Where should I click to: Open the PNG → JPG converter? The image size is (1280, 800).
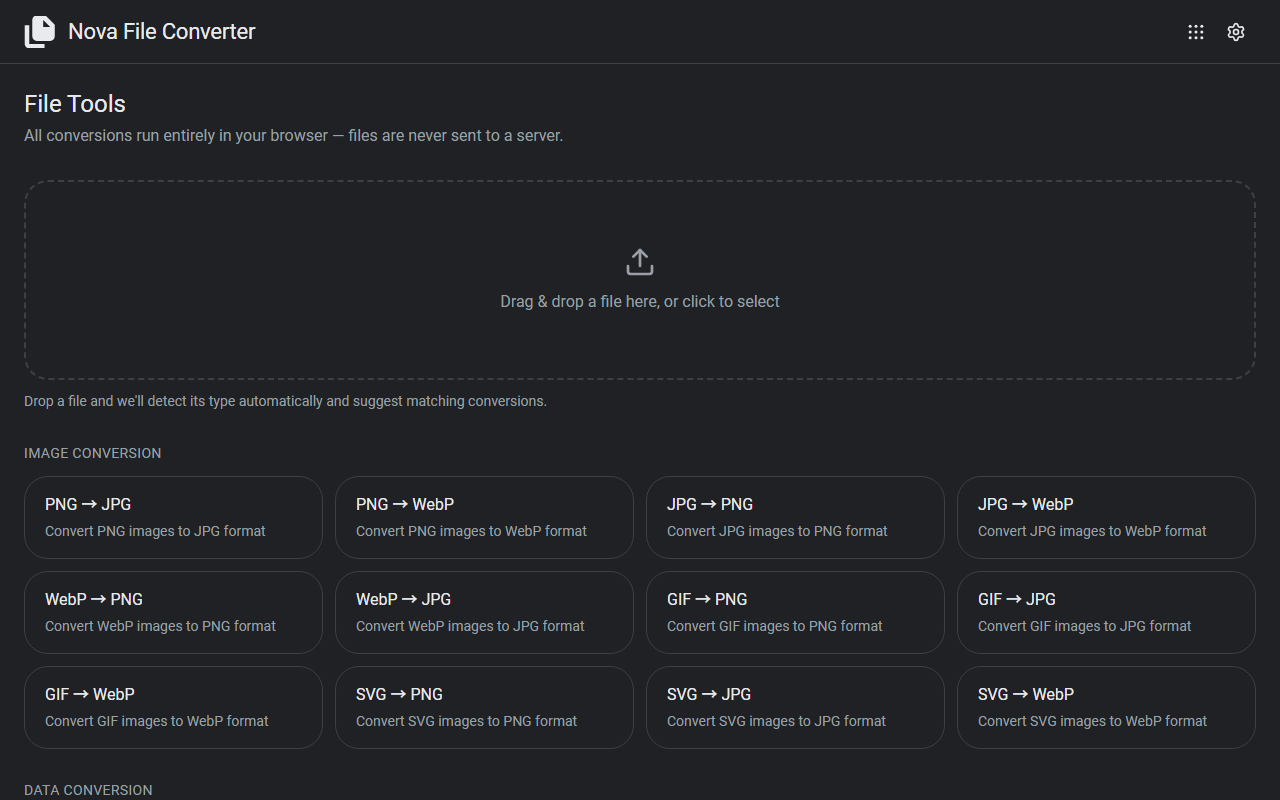click(173, 517)
